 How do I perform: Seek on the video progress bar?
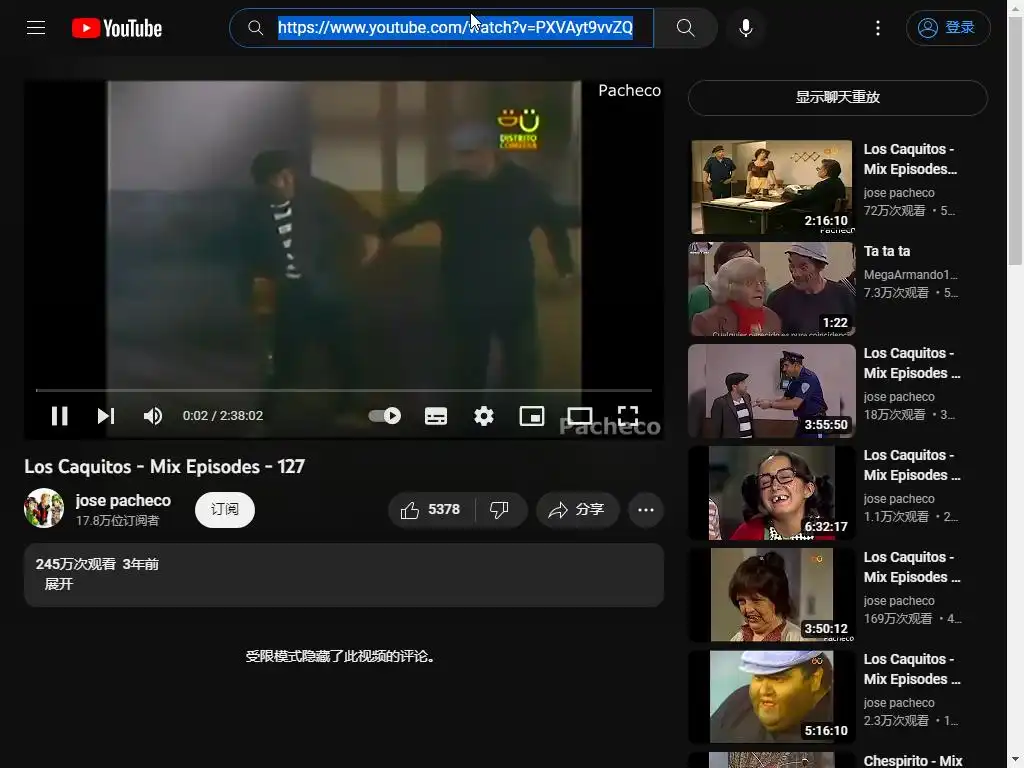coord(344,390)
